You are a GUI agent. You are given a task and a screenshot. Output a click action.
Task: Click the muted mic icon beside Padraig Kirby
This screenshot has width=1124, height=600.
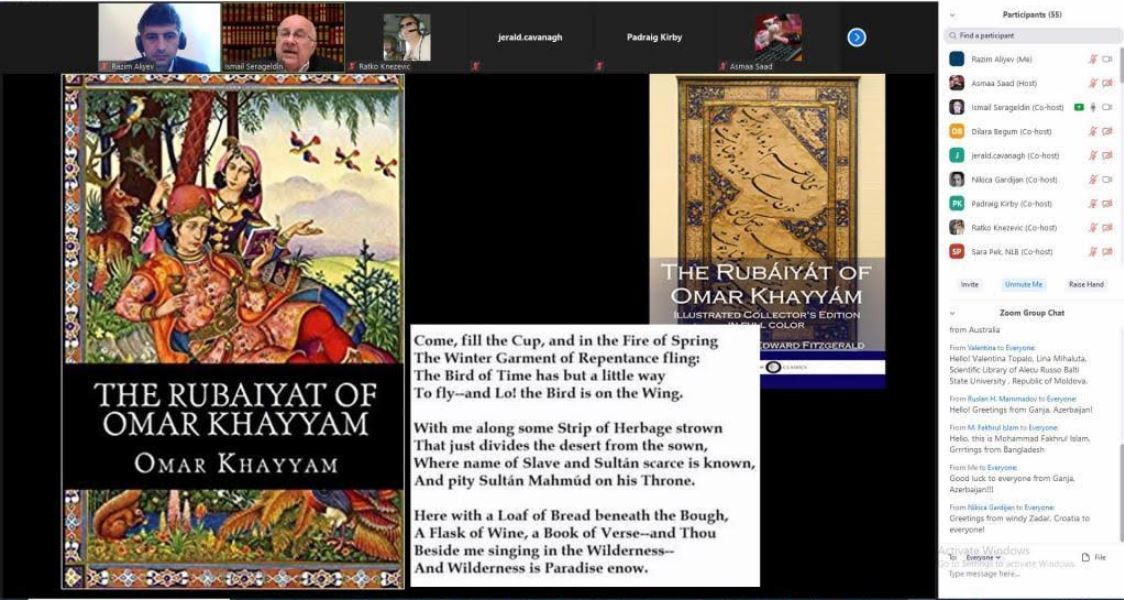(1093, 204)
